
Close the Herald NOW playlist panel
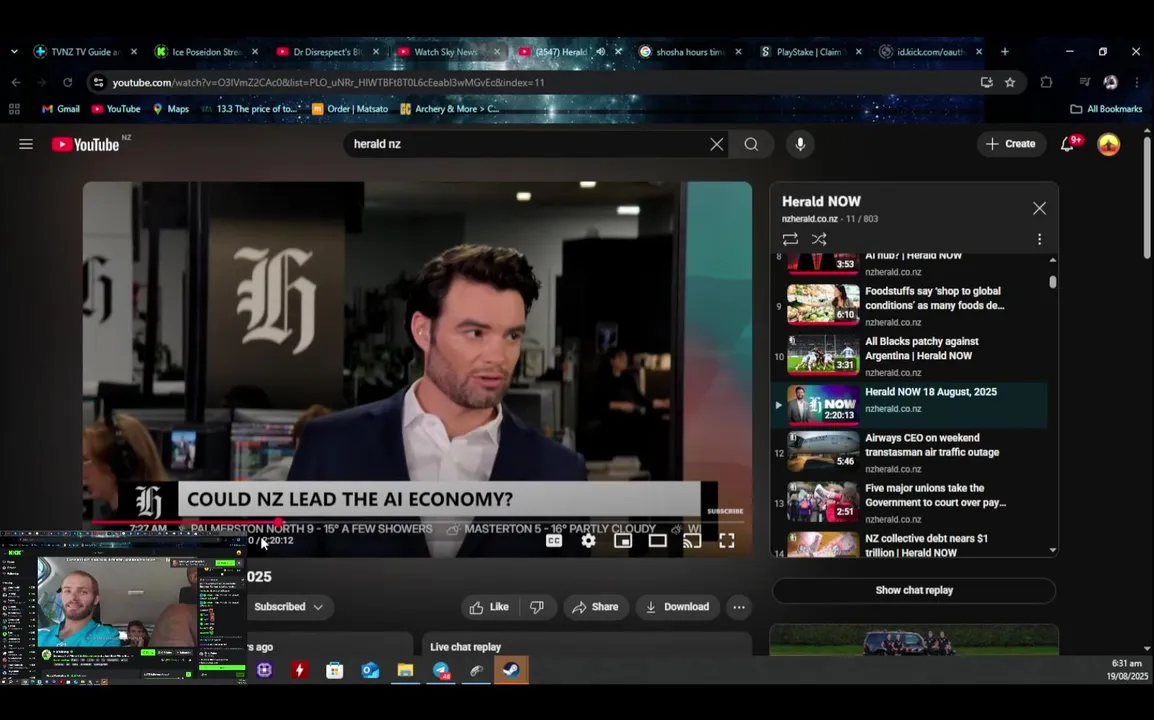pyautogui.click(x=1039, y=208)
